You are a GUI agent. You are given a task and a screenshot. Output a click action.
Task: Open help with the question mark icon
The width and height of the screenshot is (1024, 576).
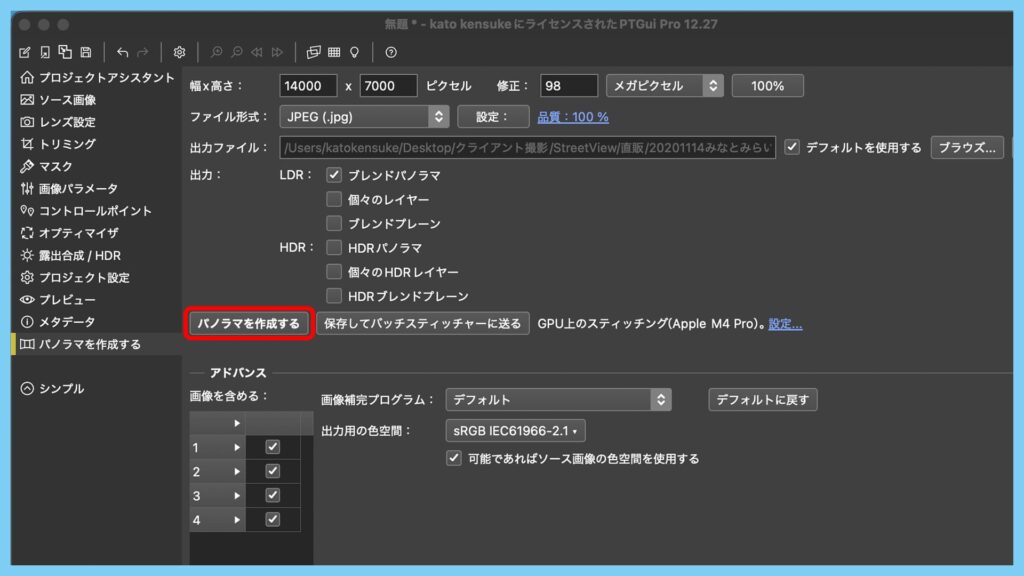391,52
